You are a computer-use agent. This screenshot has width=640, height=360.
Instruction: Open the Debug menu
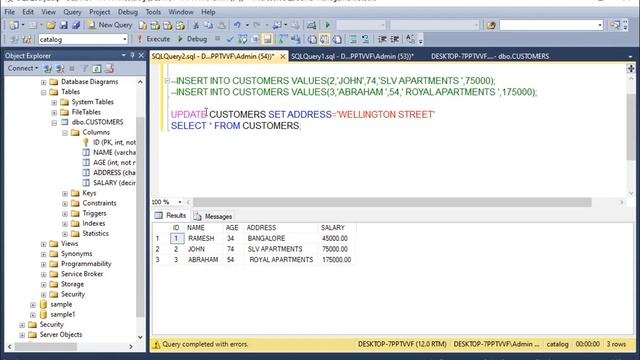pyautogui.click(x=128, y=12)
